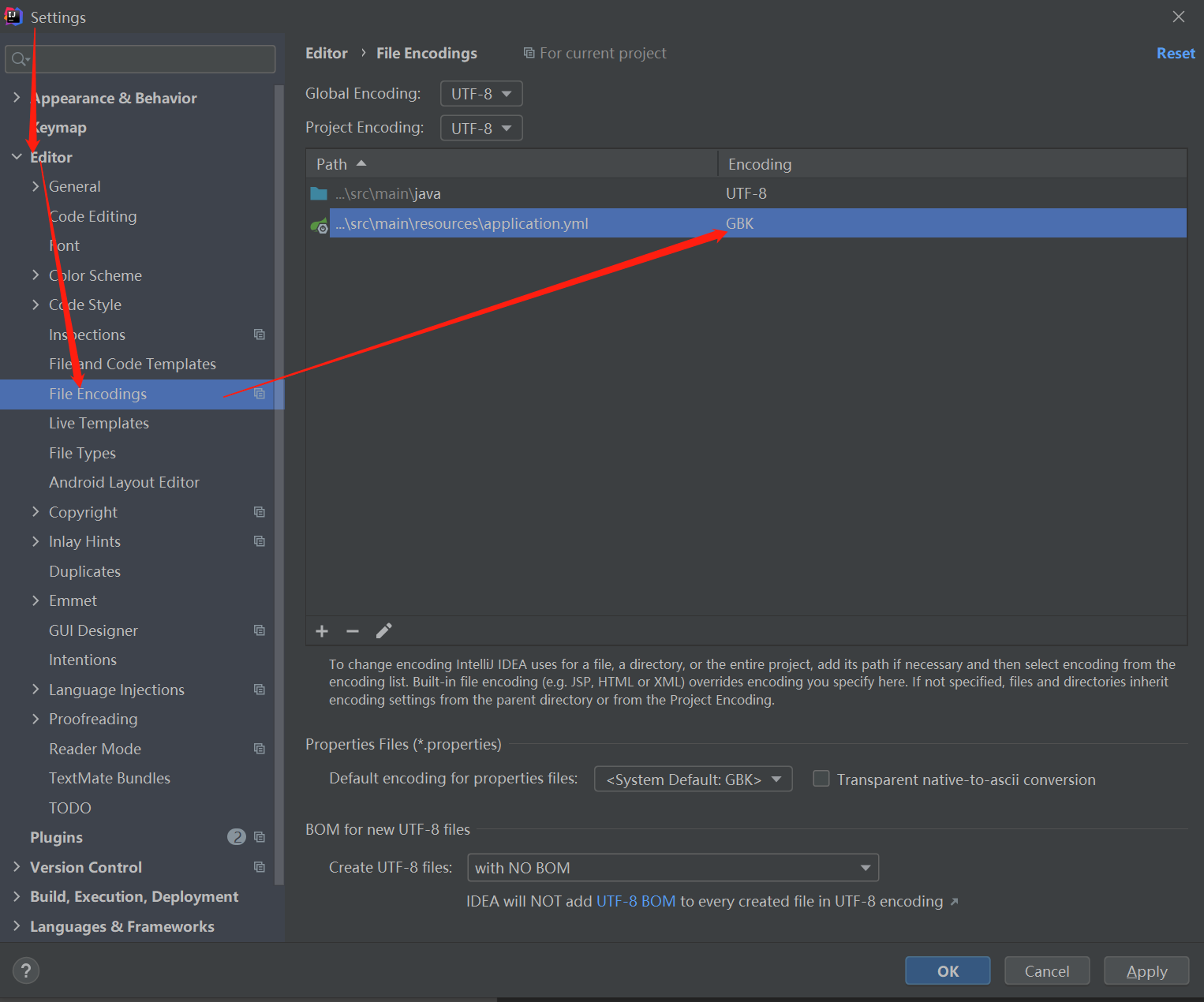This screenshot has width=1204, height=1002.
Task: Click the Plugins update count badge
Action: [x=237, y=837]
